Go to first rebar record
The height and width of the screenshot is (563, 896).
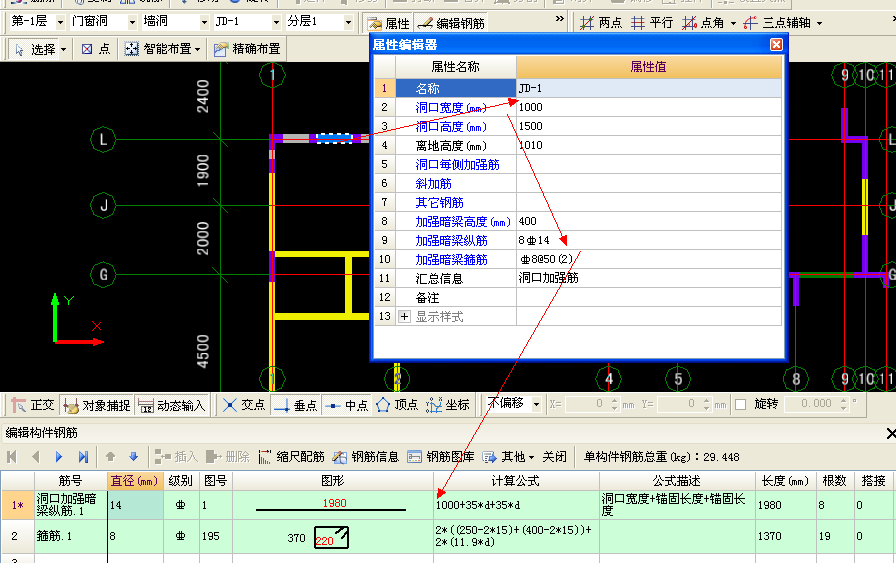[11, 457]
